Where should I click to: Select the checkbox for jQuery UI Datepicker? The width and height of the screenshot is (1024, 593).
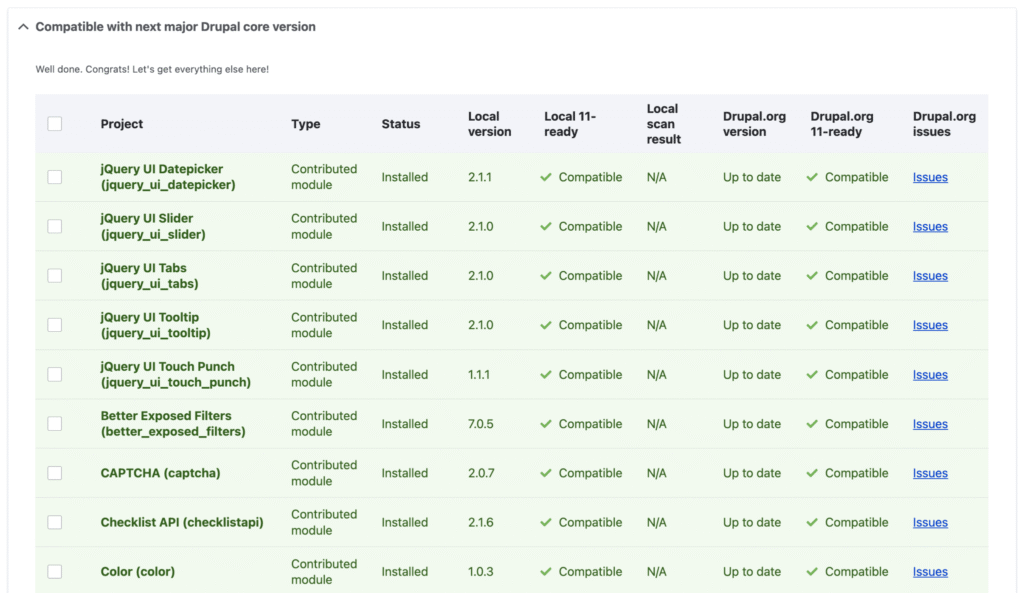[55, 177]
